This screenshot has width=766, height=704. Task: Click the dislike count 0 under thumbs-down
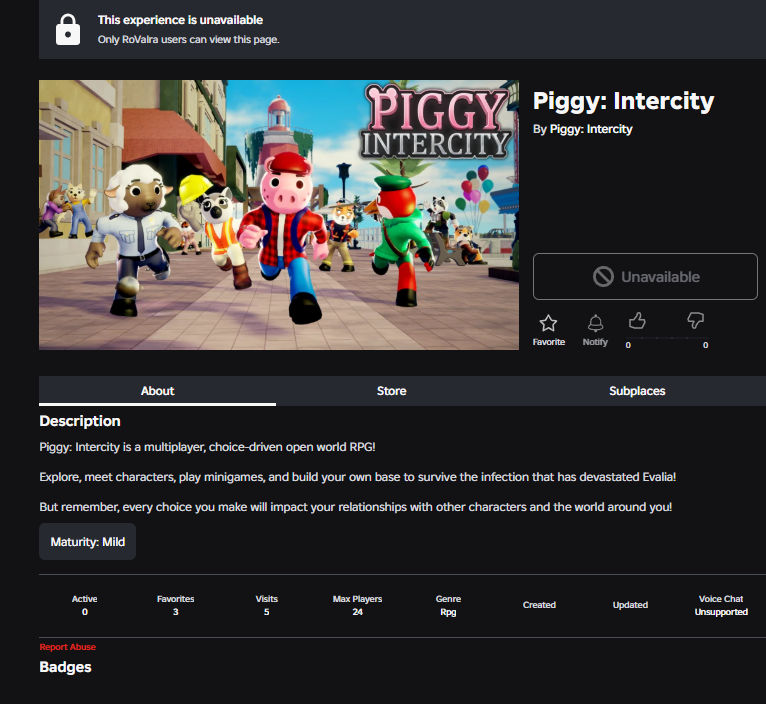(705, 345)
